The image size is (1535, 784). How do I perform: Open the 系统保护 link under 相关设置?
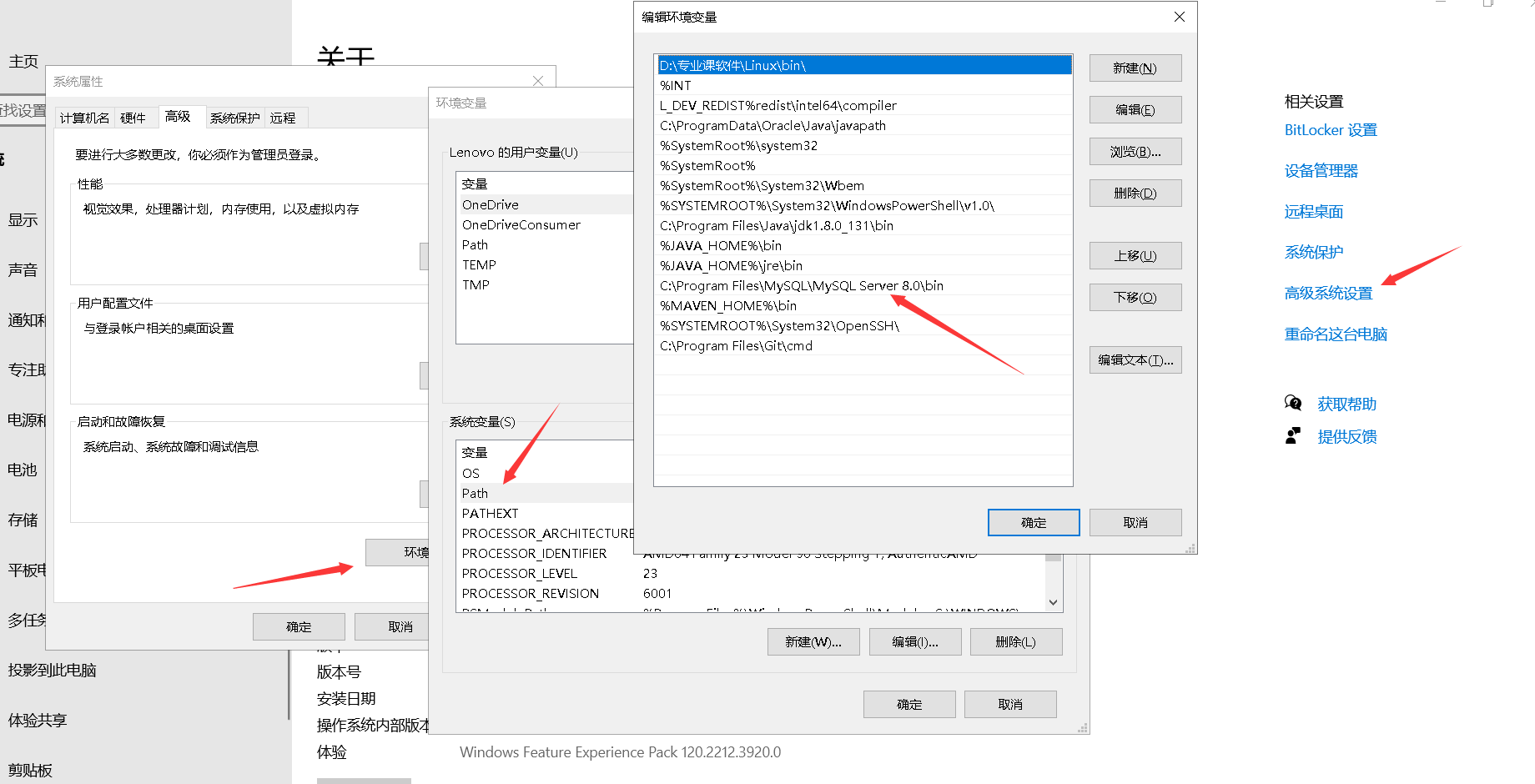[1314, 253]
